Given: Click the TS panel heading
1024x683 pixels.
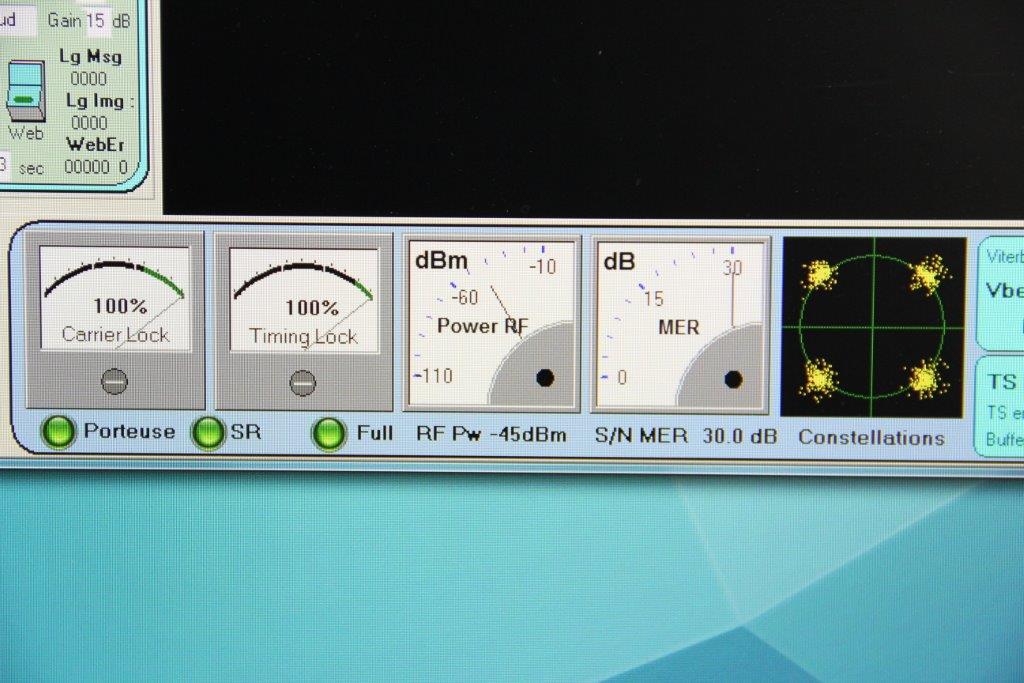Looking at the screenshot, I should (x=1001, y=382).
